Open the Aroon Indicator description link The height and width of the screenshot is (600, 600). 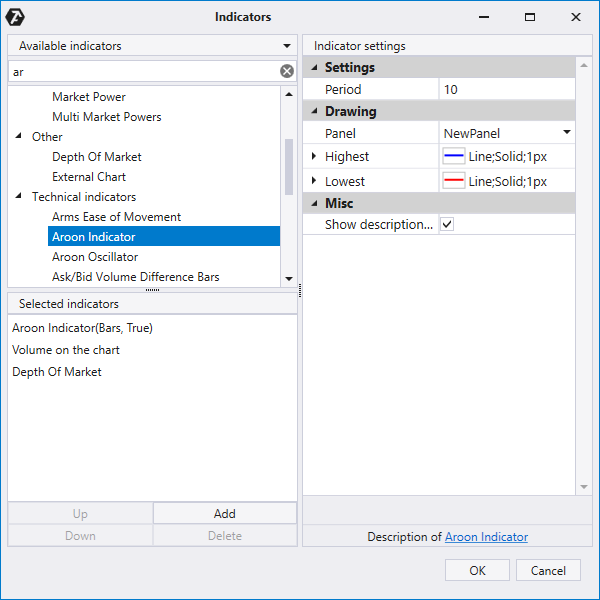click(x=486, y=537)
